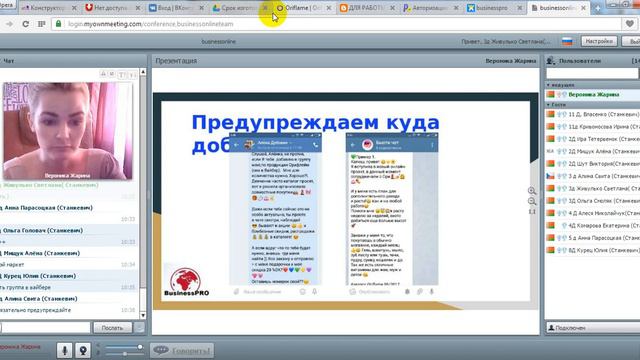The image size is (640, 360).
Task: Open emoticon picker next to Послать
Action: (x=139, y=327)
